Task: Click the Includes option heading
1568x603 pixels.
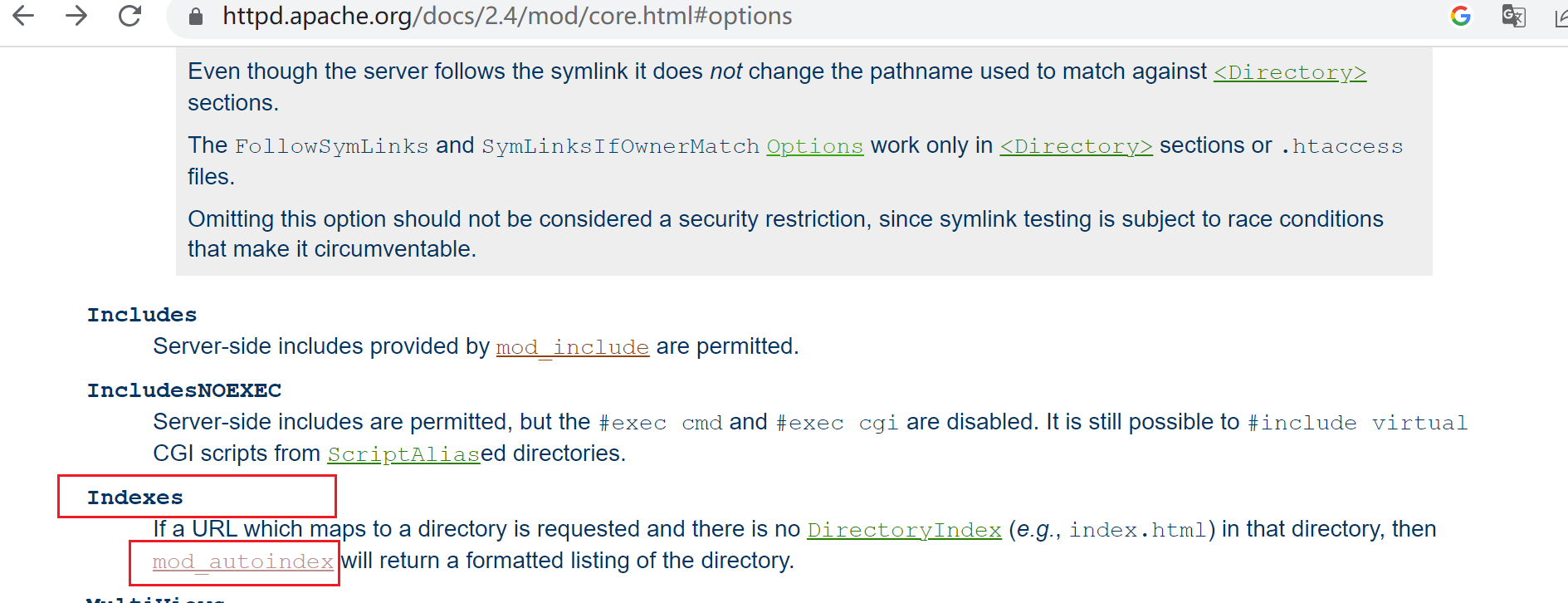Action: tap(142, 315)
